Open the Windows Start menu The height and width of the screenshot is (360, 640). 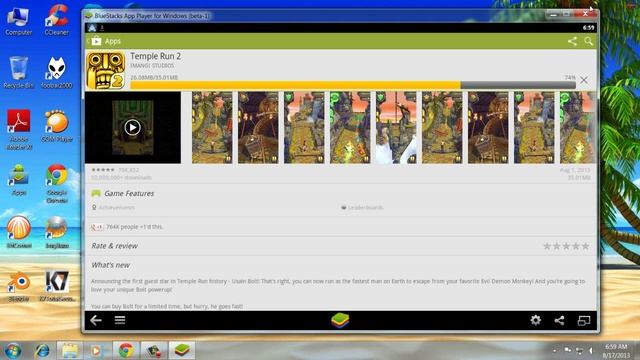click(x=13, y=351)
